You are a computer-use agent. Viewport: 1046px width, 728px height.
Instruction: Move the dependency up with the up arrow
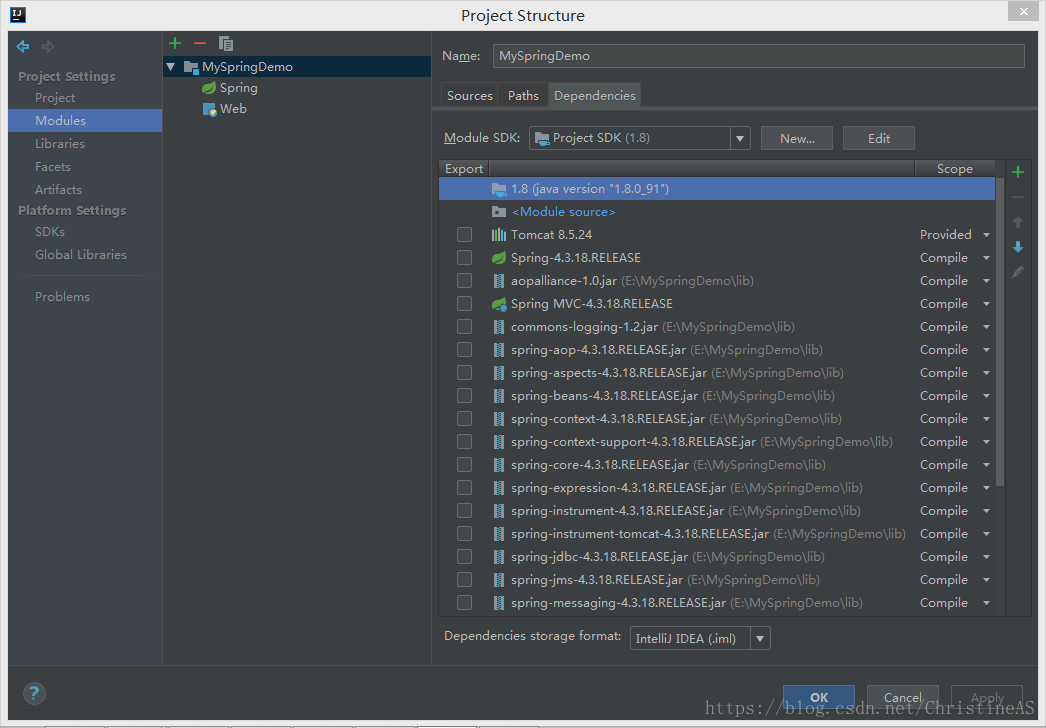click(x=1018, y=222)
